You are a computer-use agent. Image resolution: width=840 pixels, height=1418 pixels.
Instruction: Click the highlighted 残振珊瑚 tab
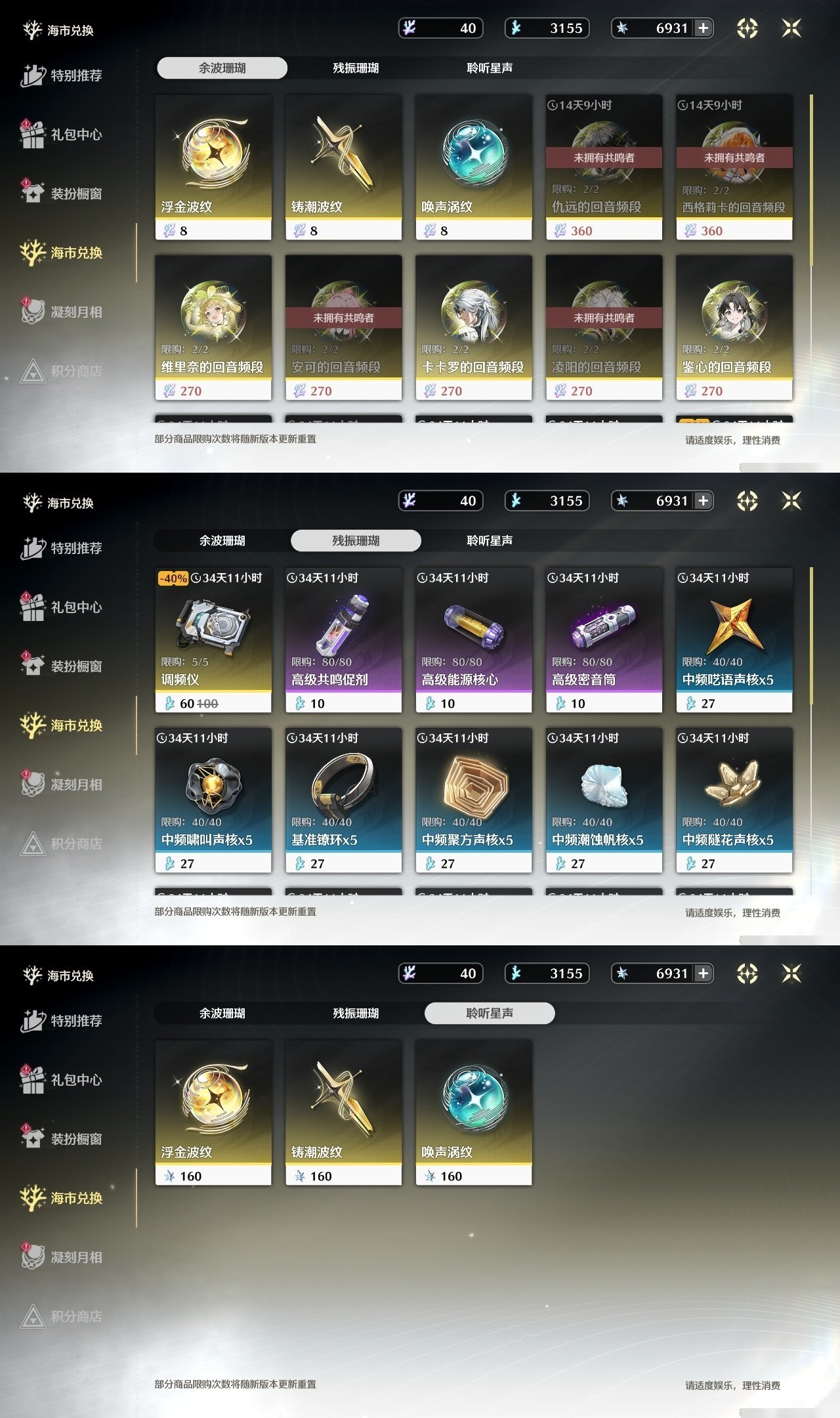[356, 540]
